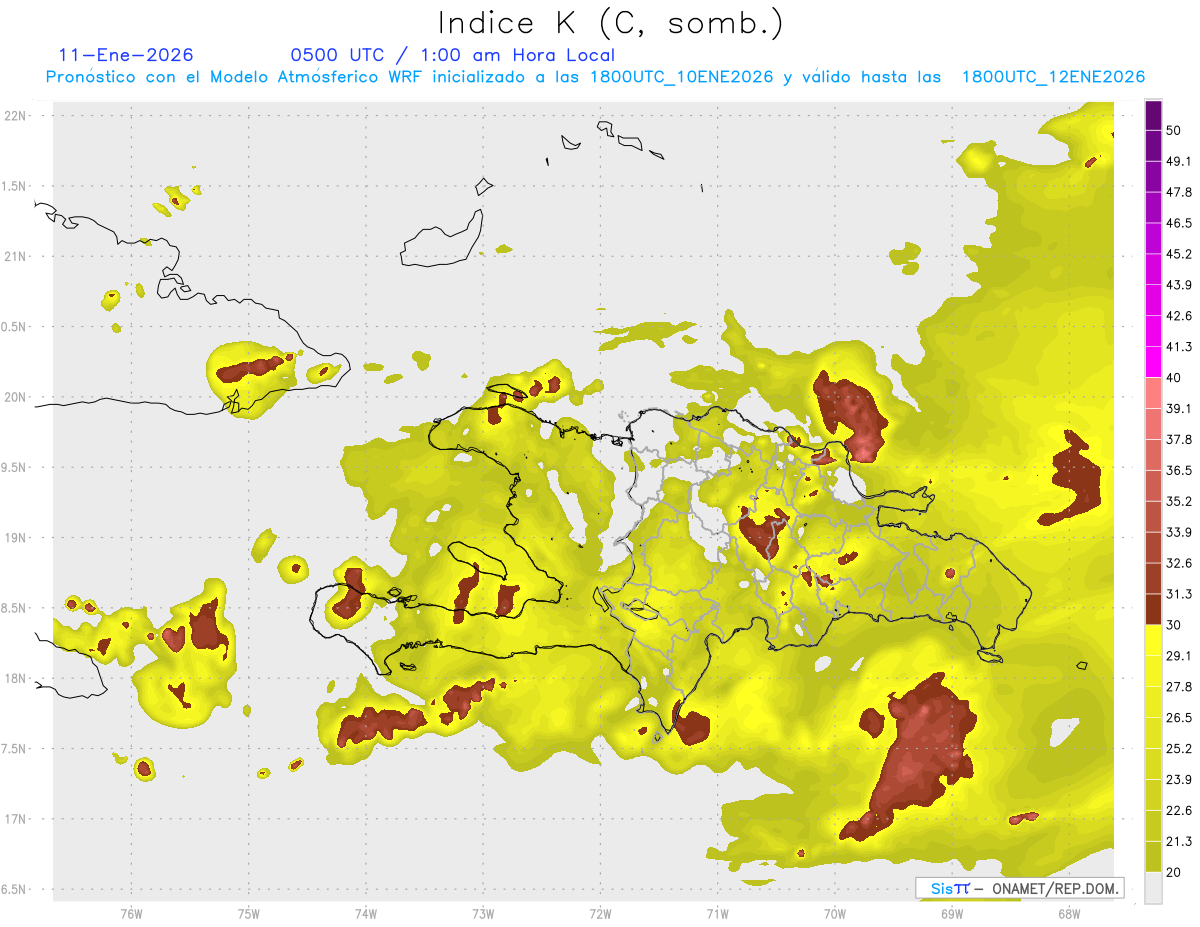The width and height of the screenshot is (1200, 927).
Task: Click the colorbar value '49.1'
Action: (1179, 161)
